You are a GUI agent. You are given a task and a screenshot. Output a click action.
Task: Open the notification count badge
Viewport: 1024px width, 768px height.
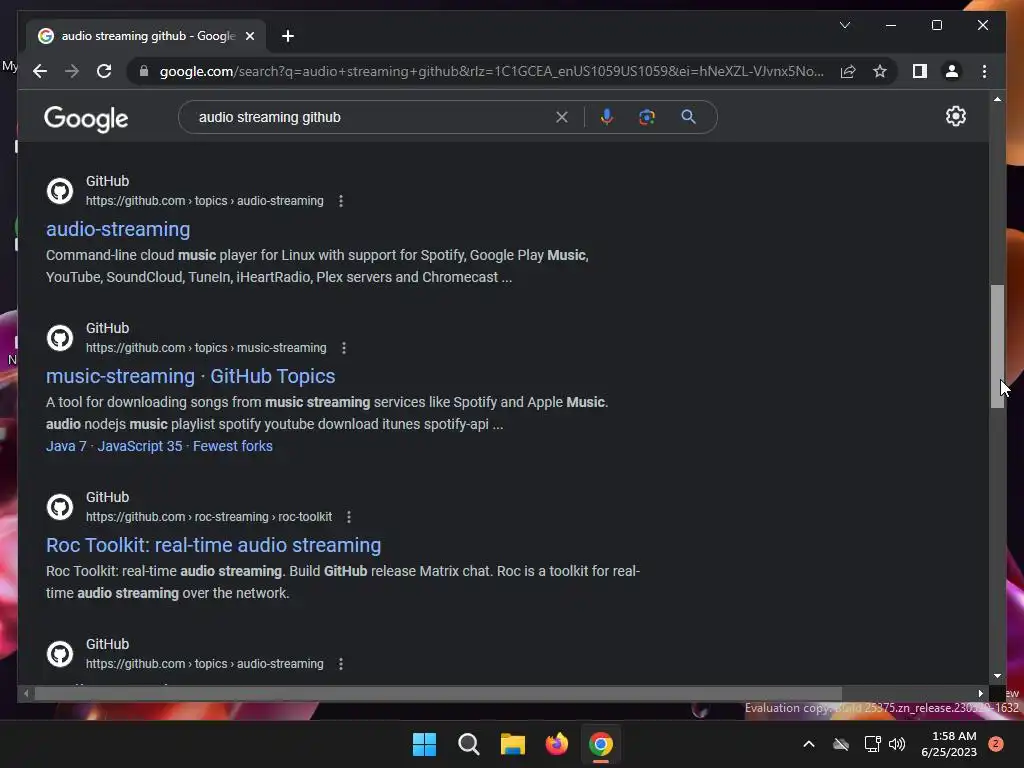(996, 744)
